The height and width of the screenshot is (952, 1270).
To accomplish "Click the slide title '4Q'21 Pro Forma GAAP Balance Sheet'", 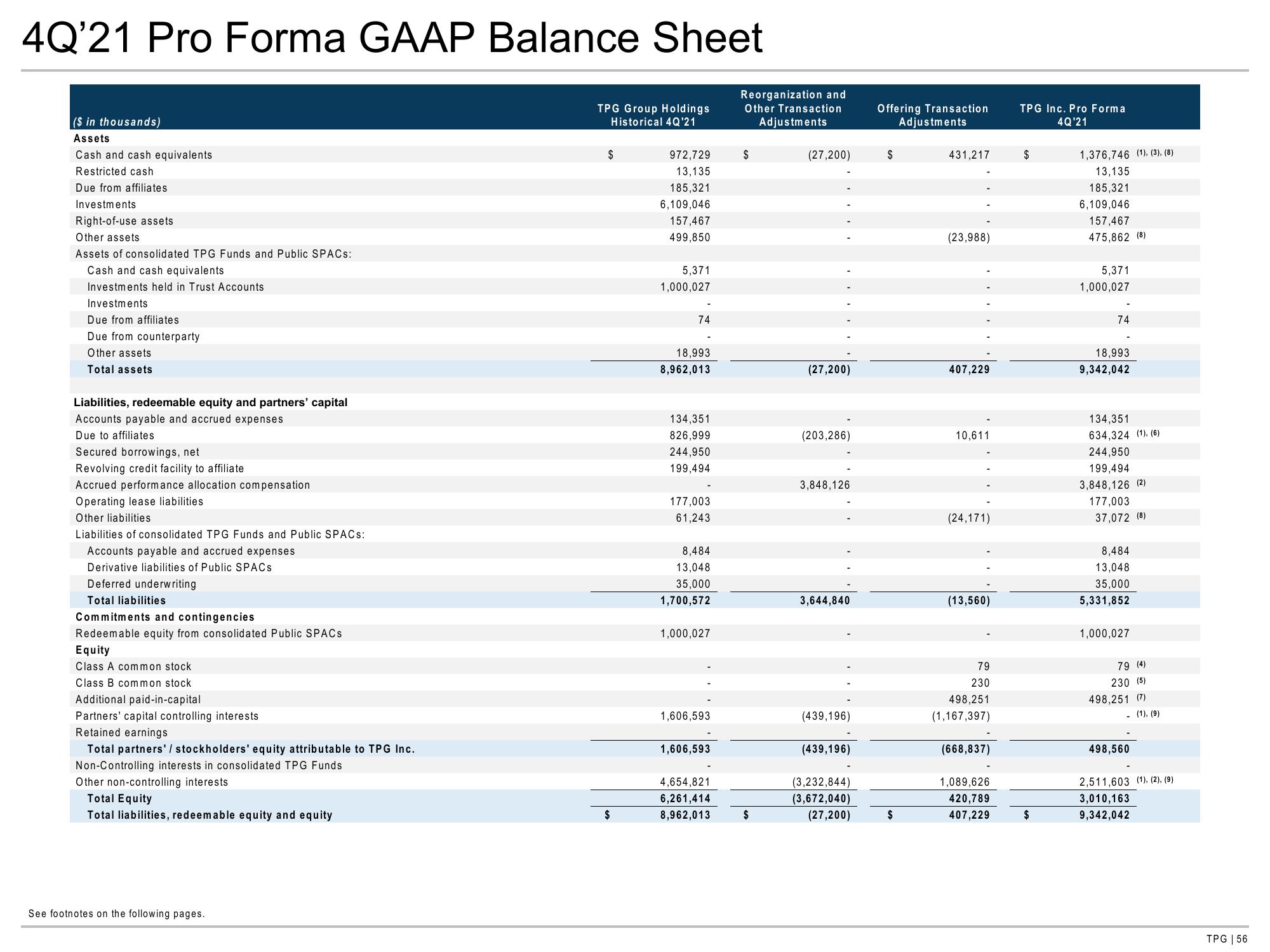I will (x=392, y=38).
